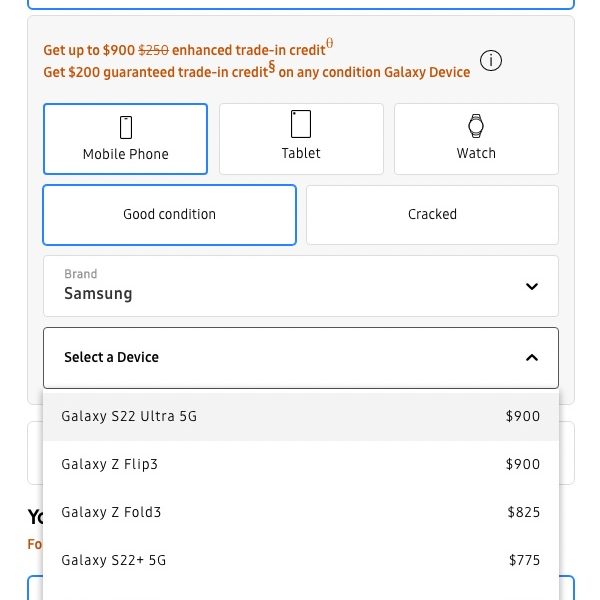Screen dimensions: 600x600
Task: Click the tablet device icon
Action: (x=301, y=124)
